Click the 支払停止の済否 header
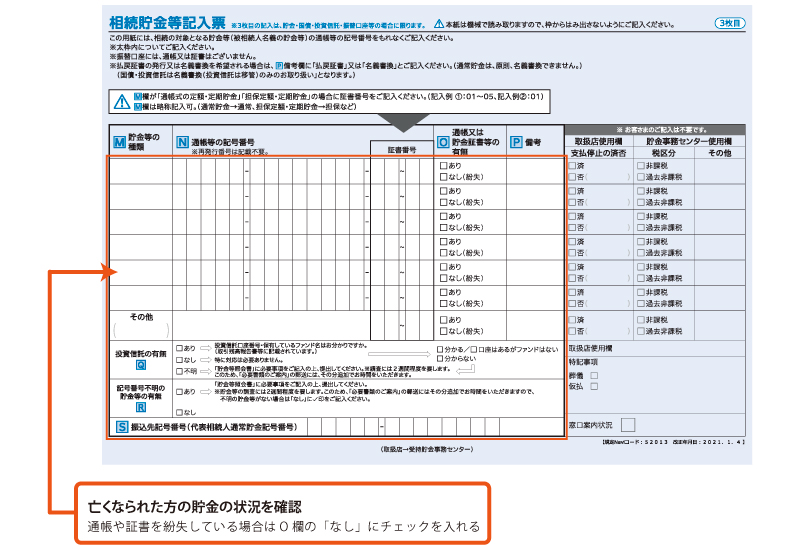 [x=598, y=153]
